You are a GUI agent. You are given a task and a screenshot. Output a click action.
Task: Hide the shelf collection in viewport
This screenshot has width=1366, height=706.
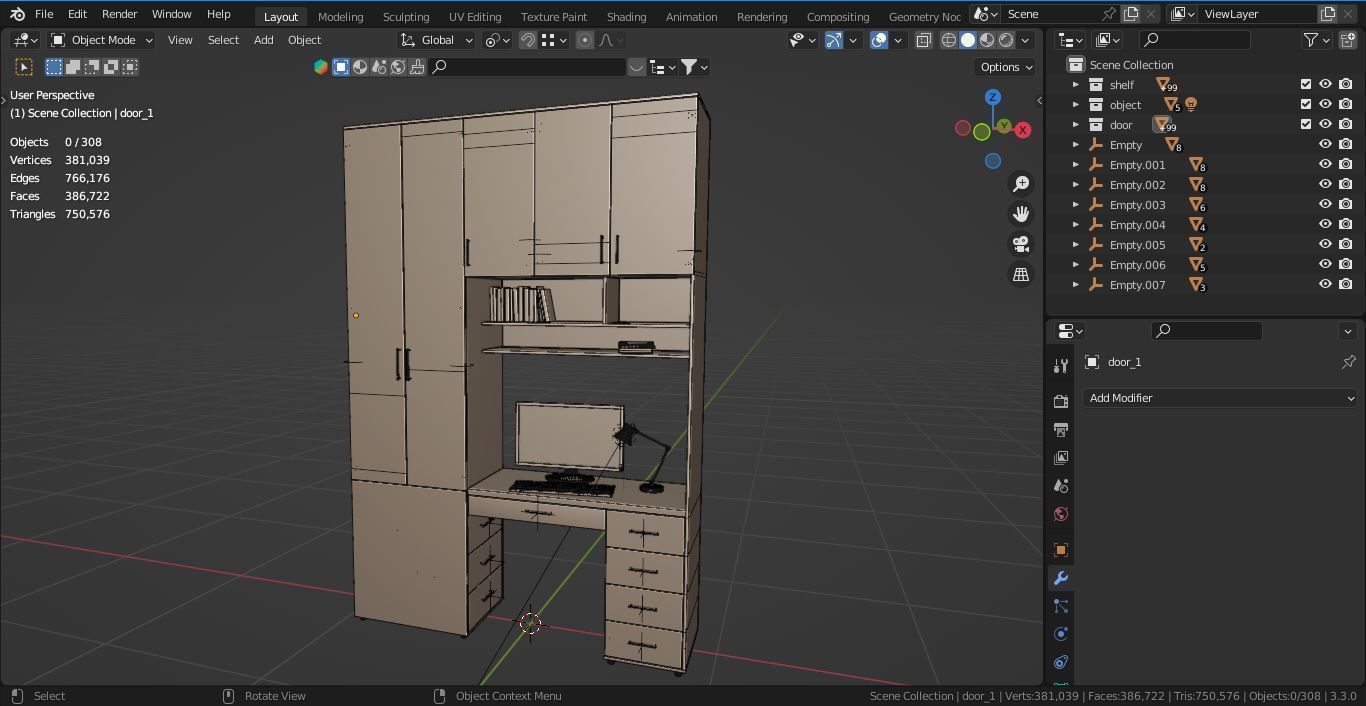(x=1326, y=85)
